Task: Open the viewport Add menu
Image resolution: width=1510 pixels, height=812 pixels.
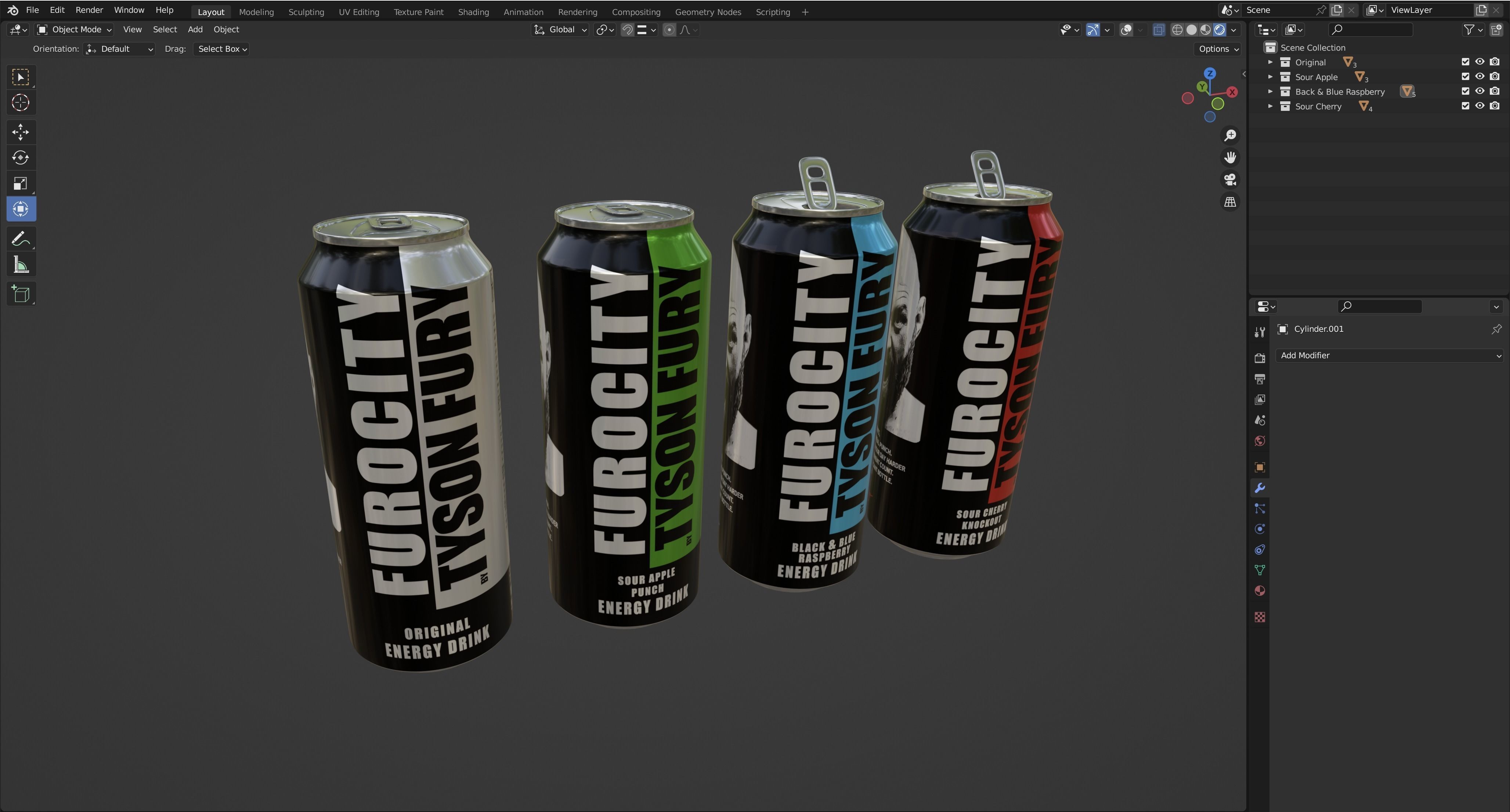Action: pos(195,29)
